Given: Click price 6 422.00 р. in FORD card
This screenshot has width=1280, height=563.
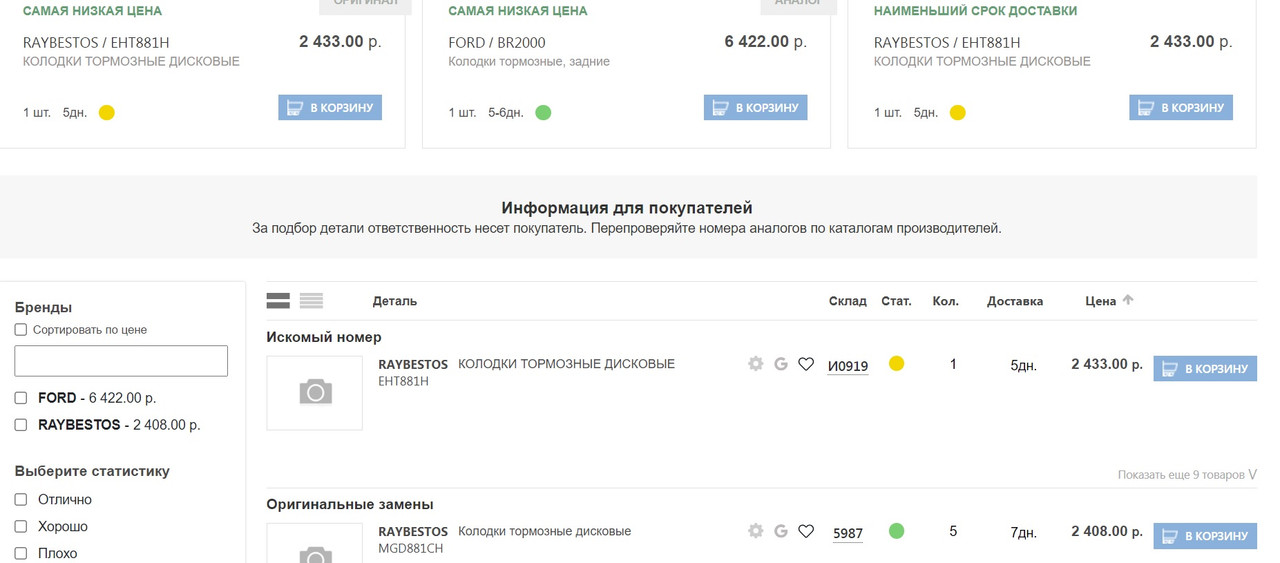Looking at the screenshot, I should 765,41.
